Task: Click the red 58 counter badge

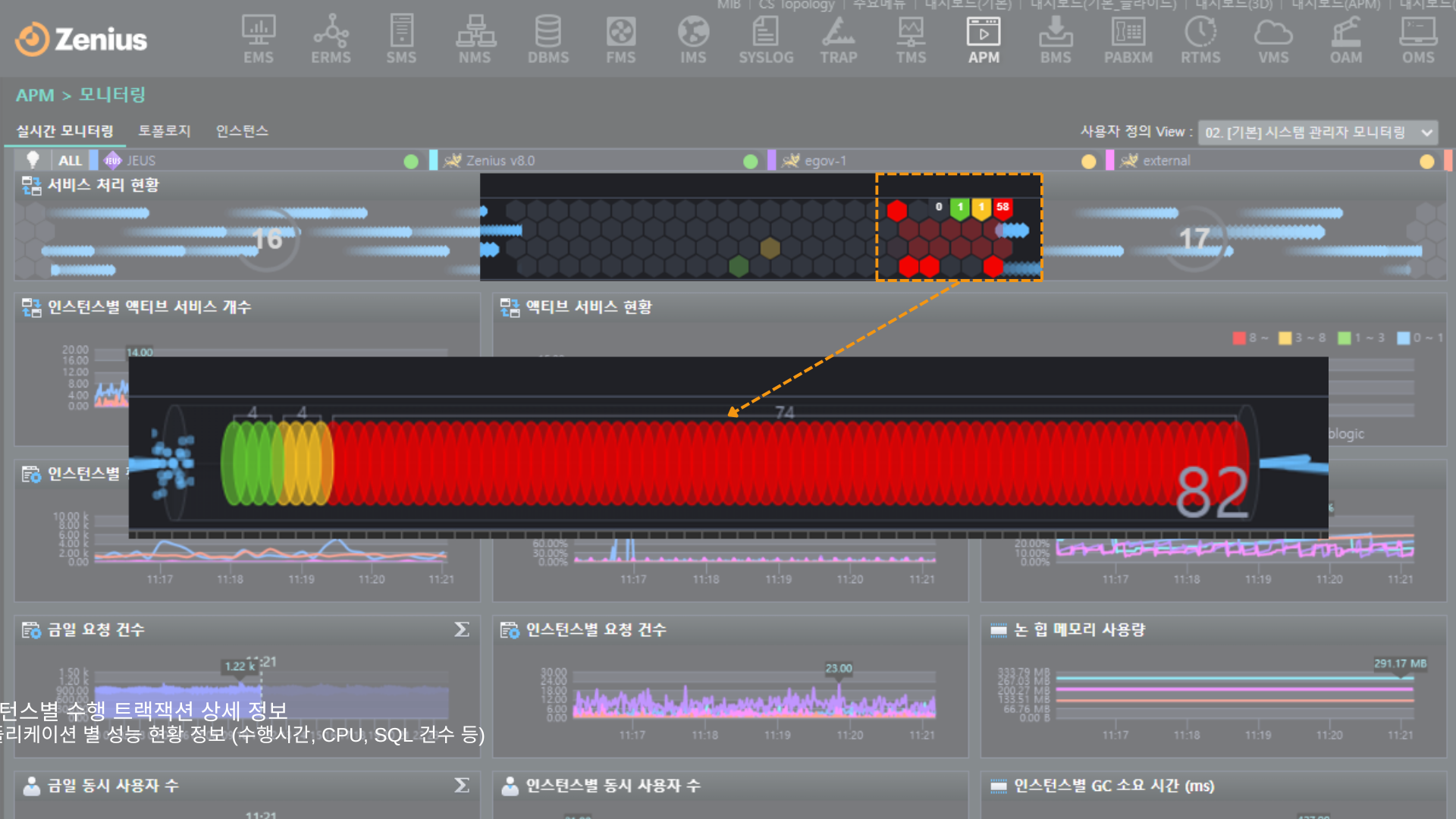Action: pos(1003,207)
